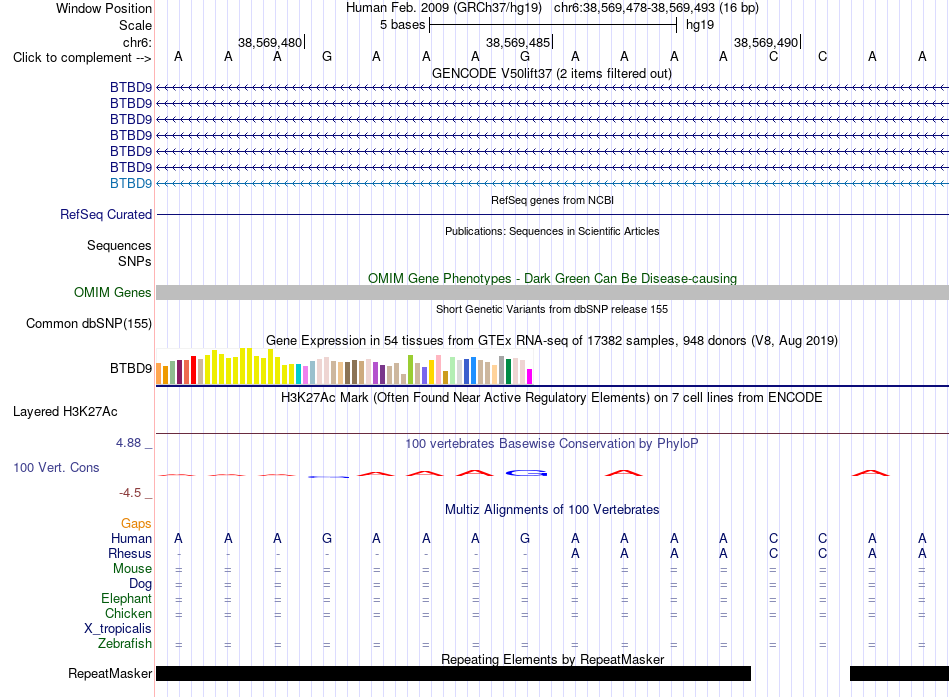950x697 pixels.
Task: Click the Gaps row label
Action: 136,524
